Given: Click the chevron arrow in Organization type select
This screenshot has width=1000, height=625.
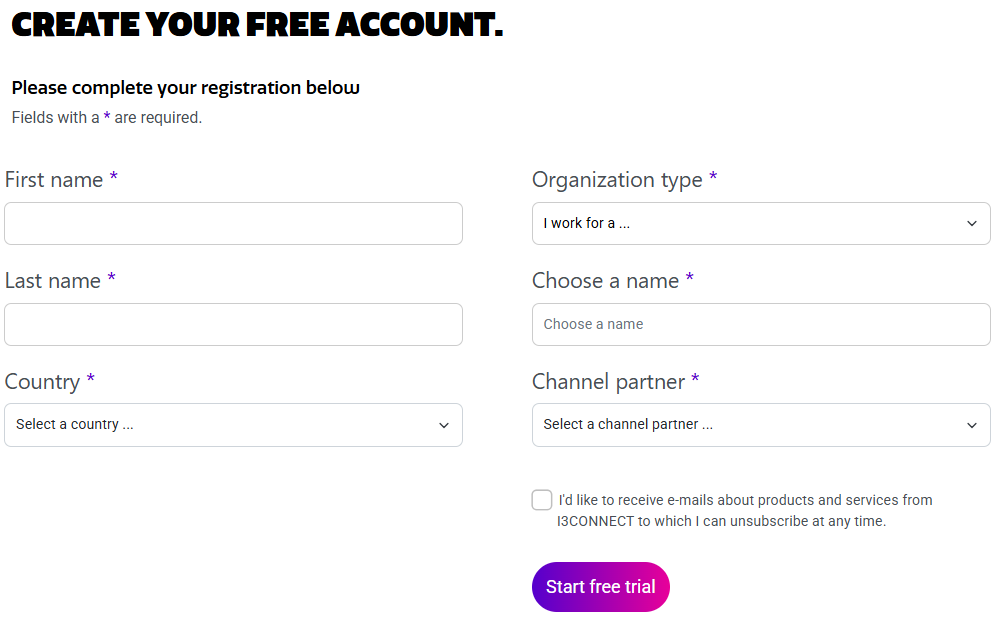Looking at the screenshot, I should point(972,224).
